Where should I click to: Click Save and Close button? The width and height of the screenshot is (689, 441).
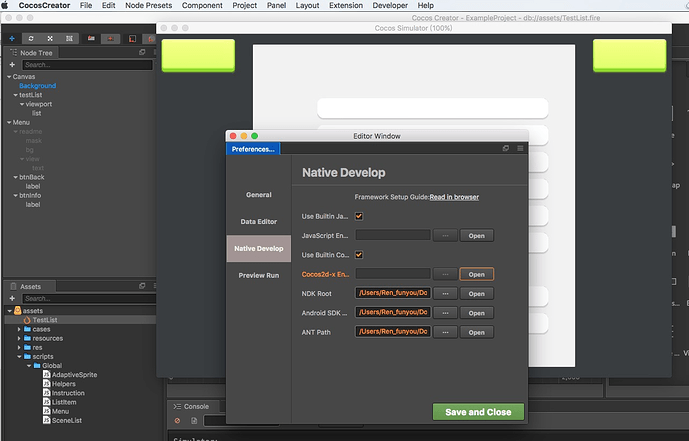(x=478, y=412)
